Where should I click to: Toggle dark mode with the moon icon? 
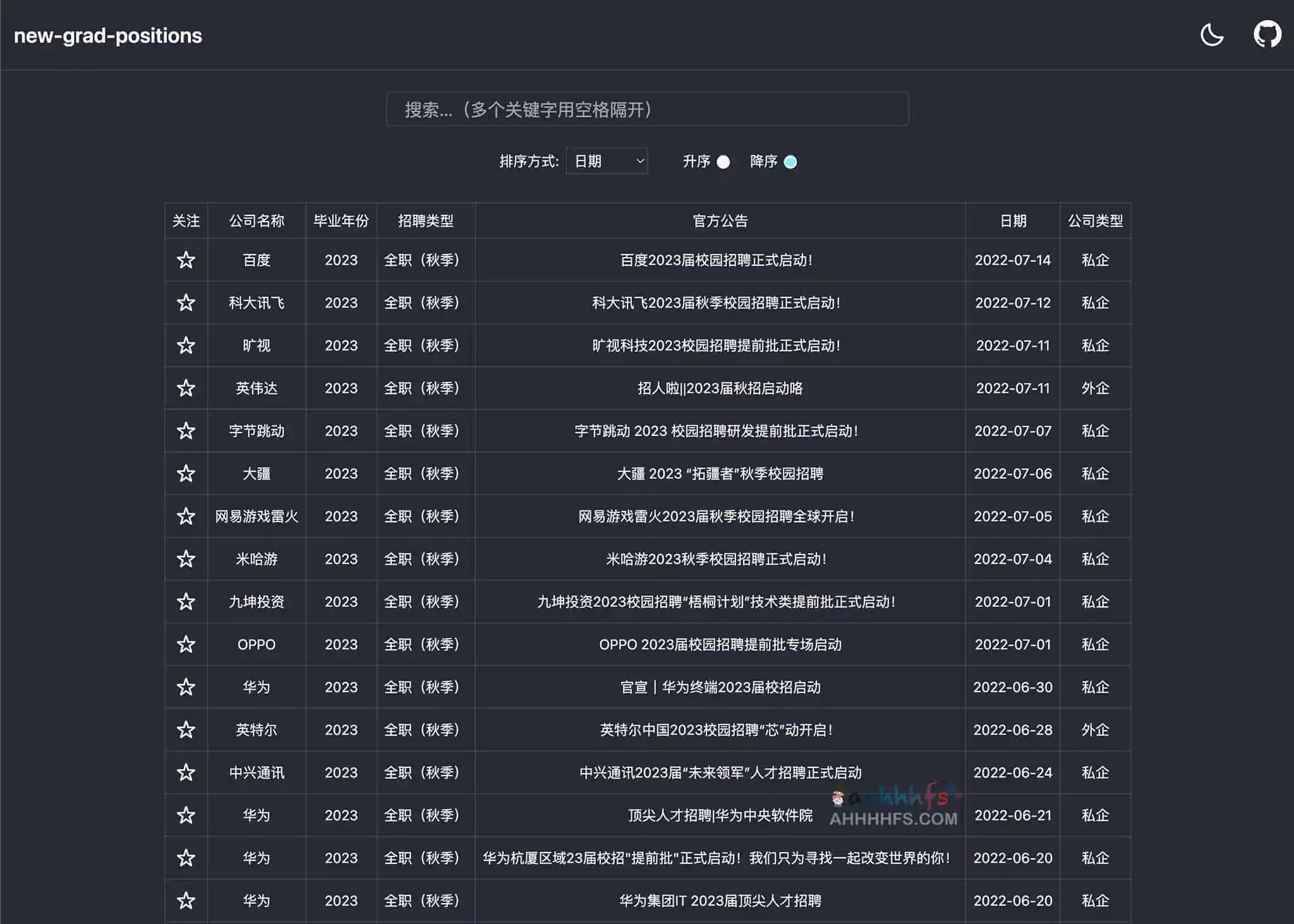tap(1211, 35)
